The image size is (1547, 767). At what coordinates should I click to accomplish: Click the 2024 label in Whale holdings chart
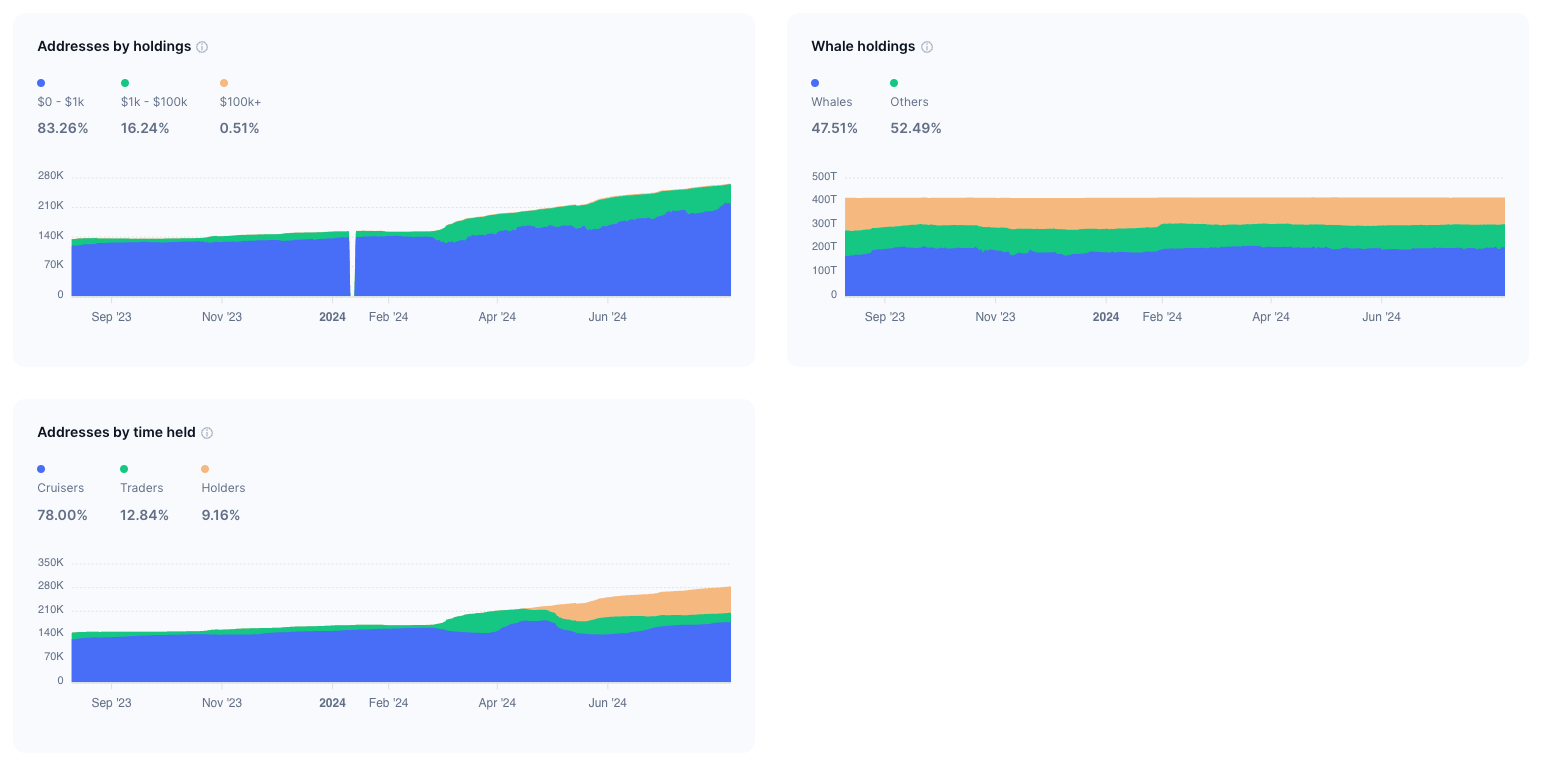click(1106, 317)
